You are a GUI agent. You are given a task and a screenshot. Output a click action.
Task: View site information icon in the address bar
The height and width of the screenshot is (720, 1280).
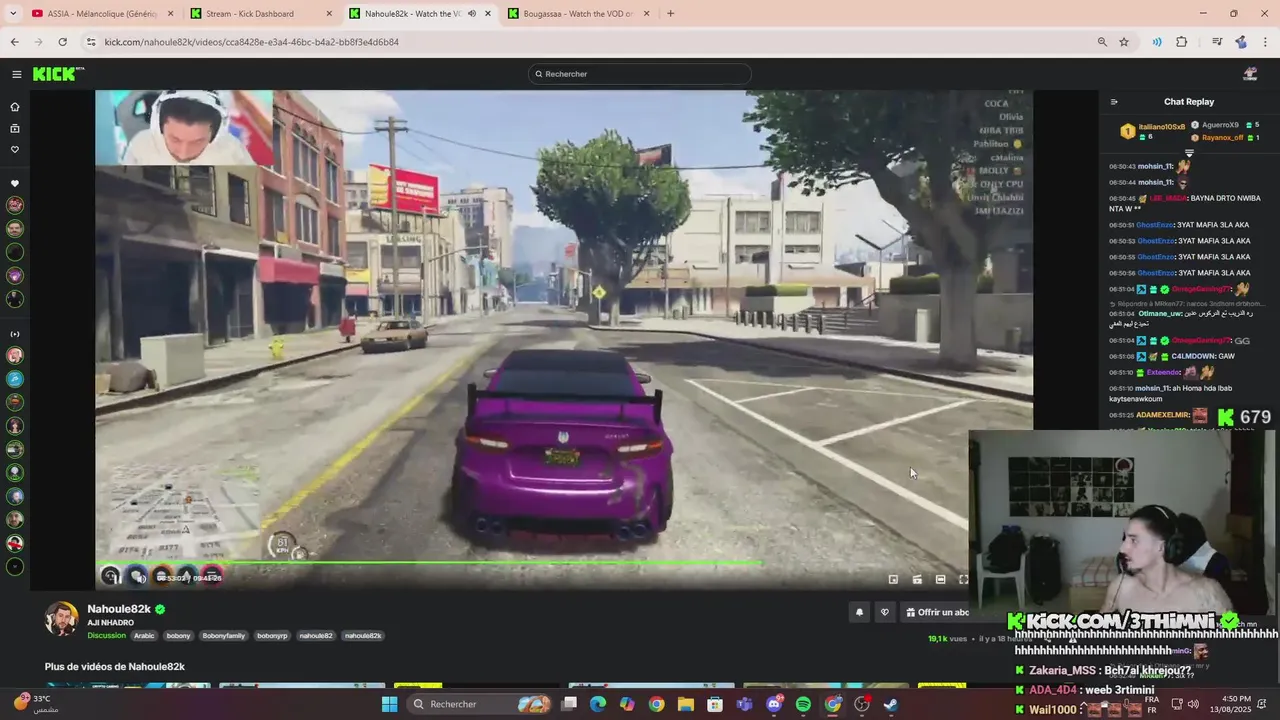tap(91, 42)
